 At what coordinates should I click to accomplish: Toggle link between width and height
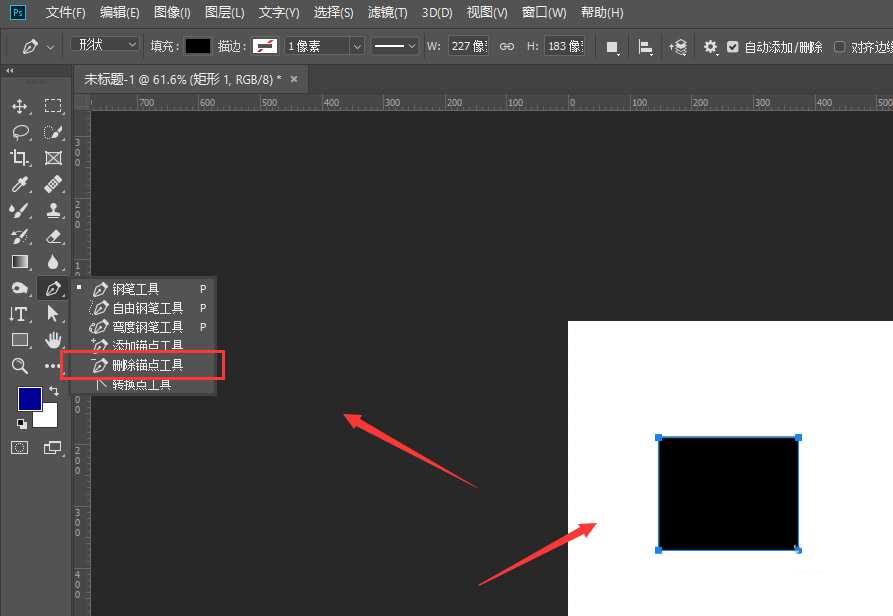tap(507, 47)
